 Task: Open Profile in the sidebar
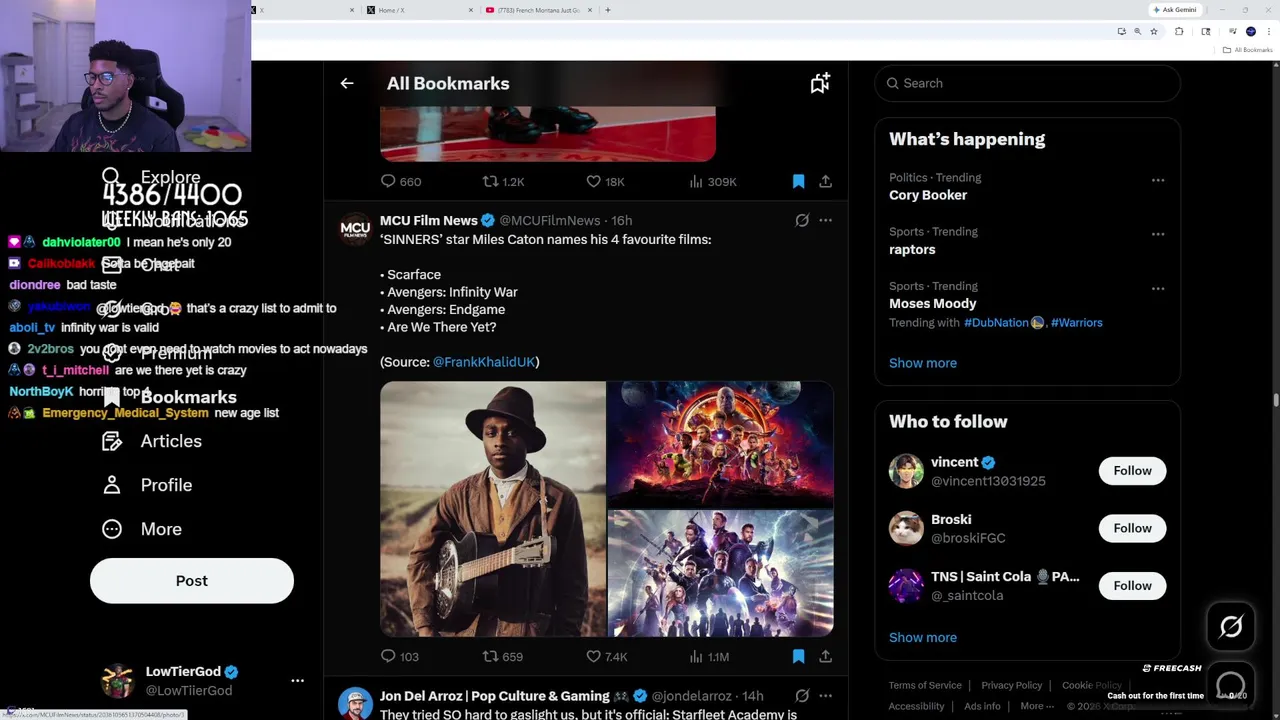147,485
